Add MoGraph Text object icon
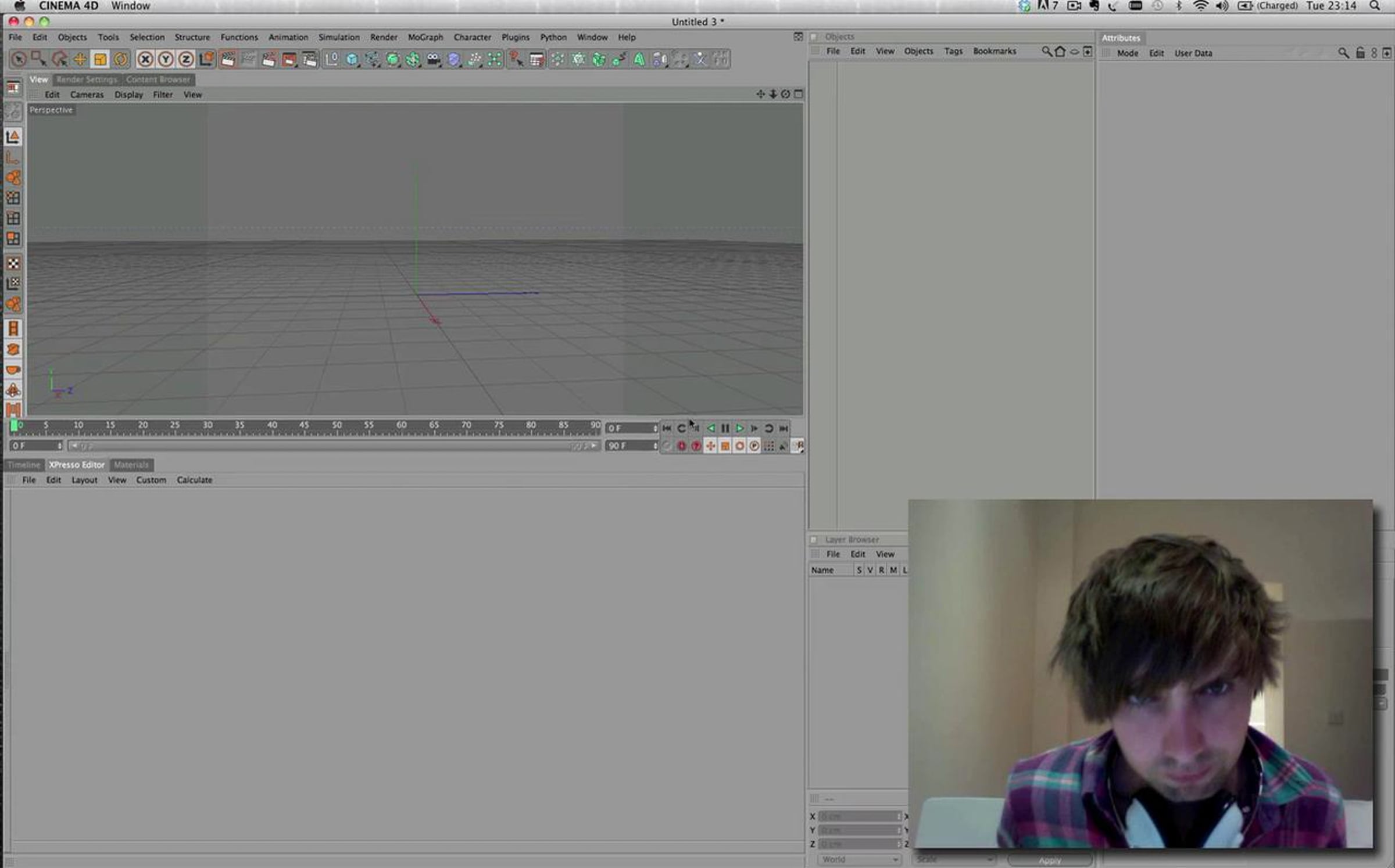This screenshot has height=868, width=1395. point(639,59)
